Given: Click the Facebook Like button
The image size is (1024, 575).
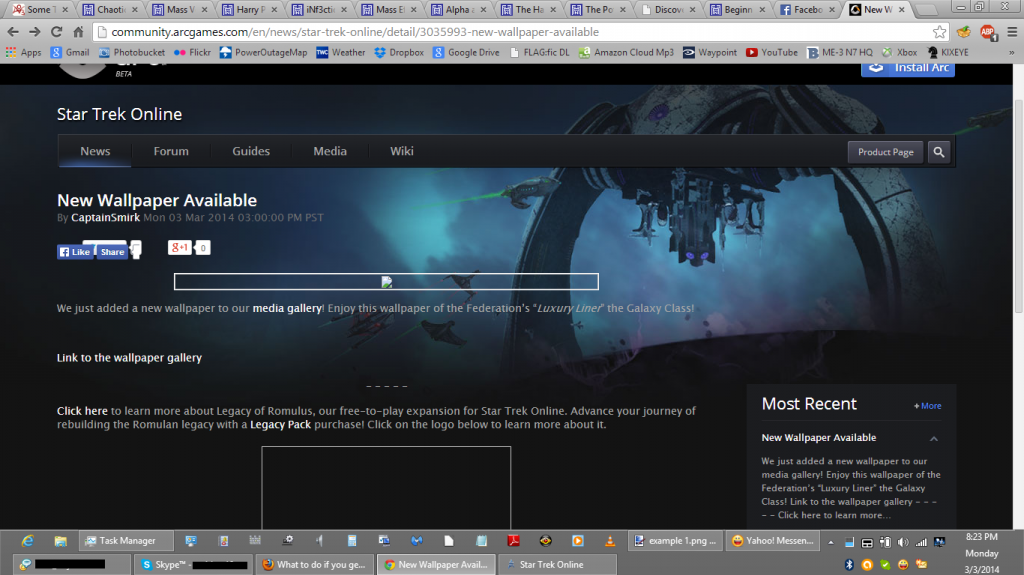Looking at the screenshot, I should (x=76, y=252).
